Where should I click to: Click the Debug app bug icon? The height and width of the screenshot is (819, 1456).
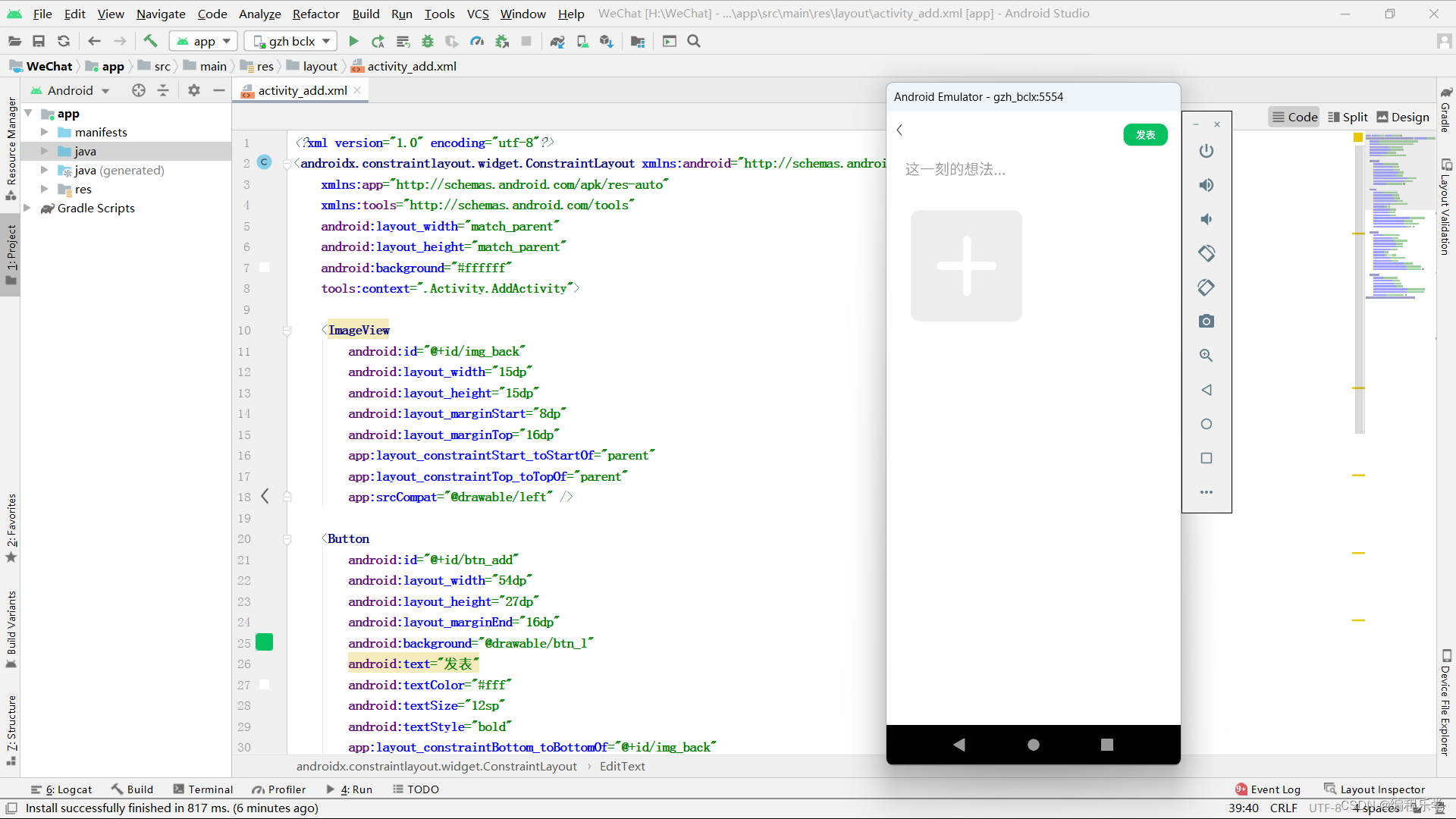pyautogui.click(x=428, y=41)
